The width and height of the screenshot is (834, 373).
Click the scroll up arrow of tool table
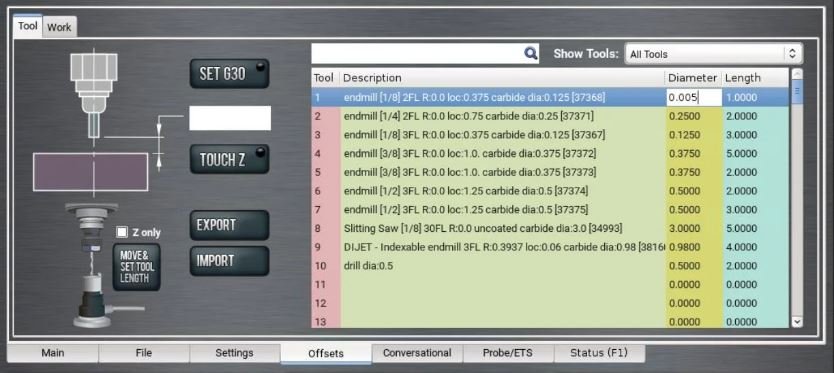click(x=797, y=74)
